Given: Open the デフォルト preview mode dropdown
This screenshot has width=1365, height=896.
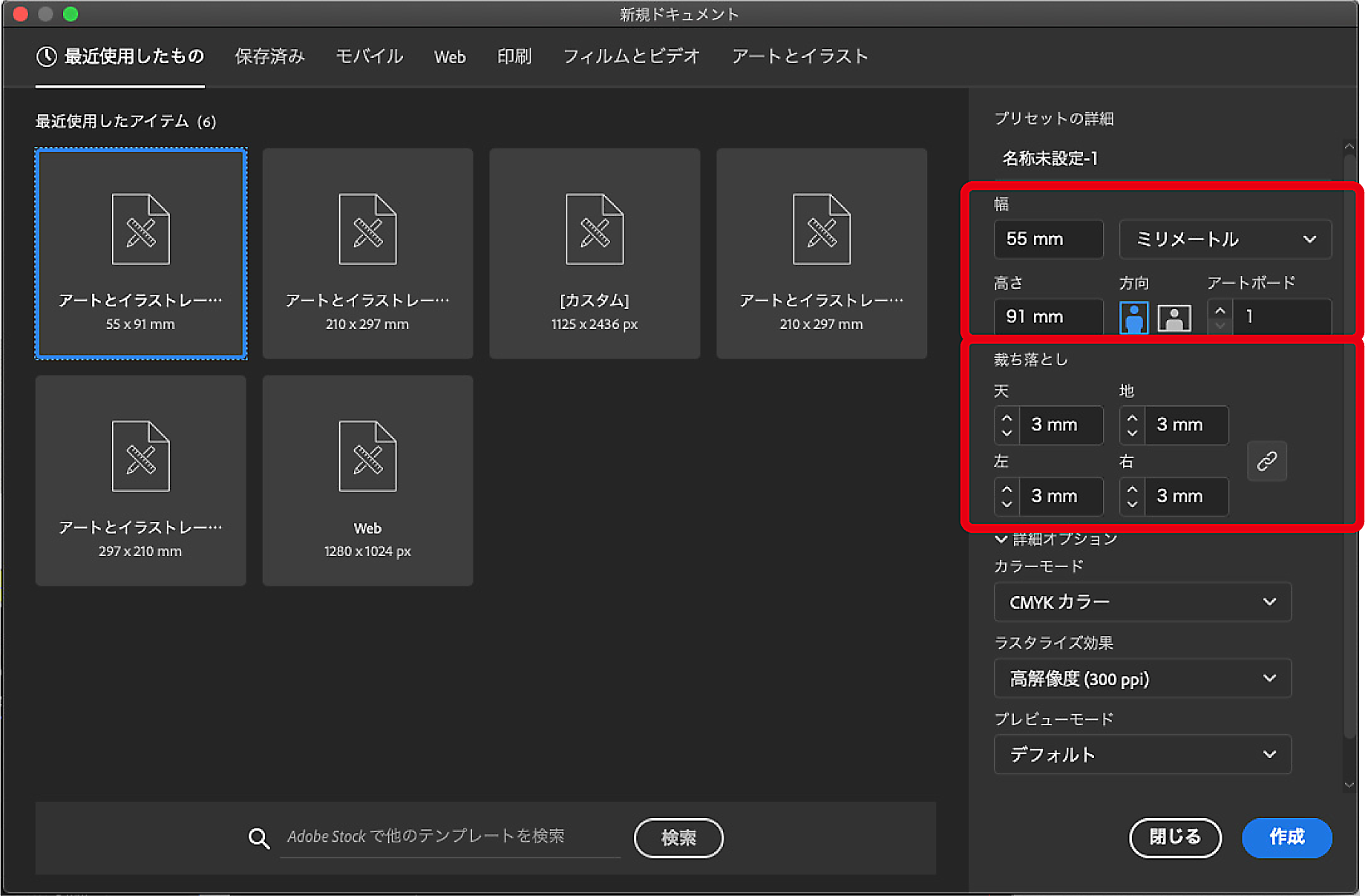Looking at the screenshot, I should [1142, 755].
